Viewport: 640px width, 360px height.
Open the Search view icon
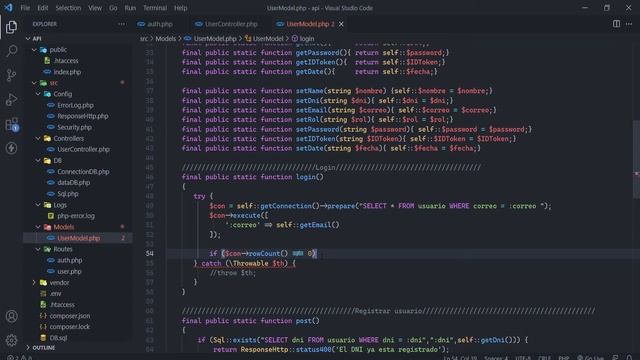pos(11,51)
